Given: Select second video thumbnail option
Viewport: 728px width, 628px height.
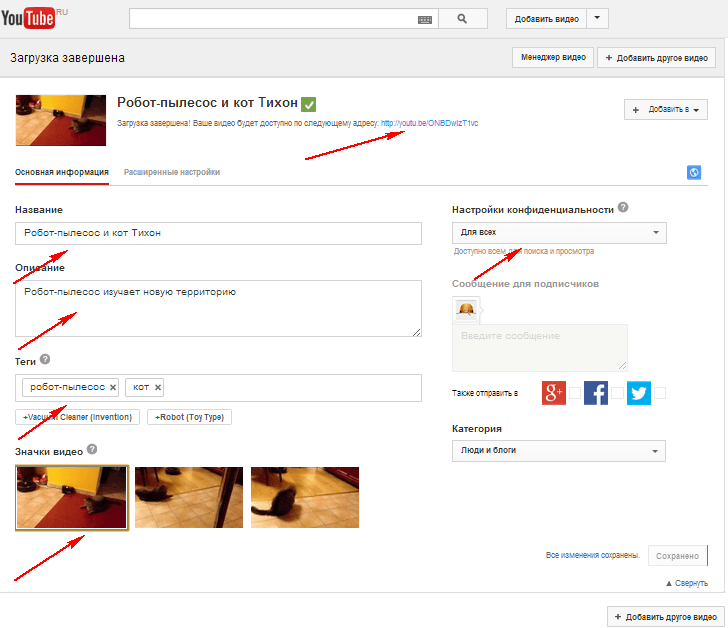Looking at the screenshot, I should click(x=189, y=498).
